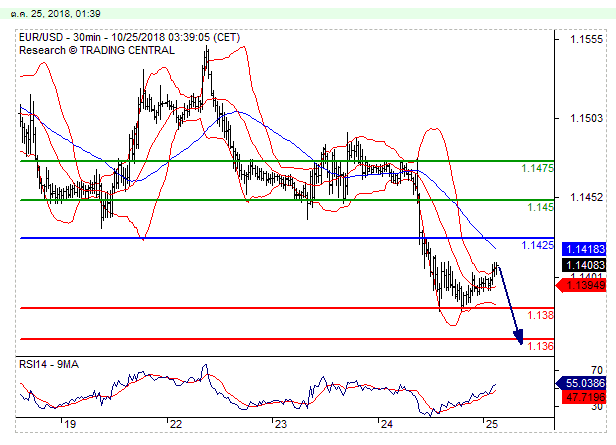The height and width of the screenshot is (445, 616).
Task: Click the blue price tag 1.14183
Action: click(584, 249)
